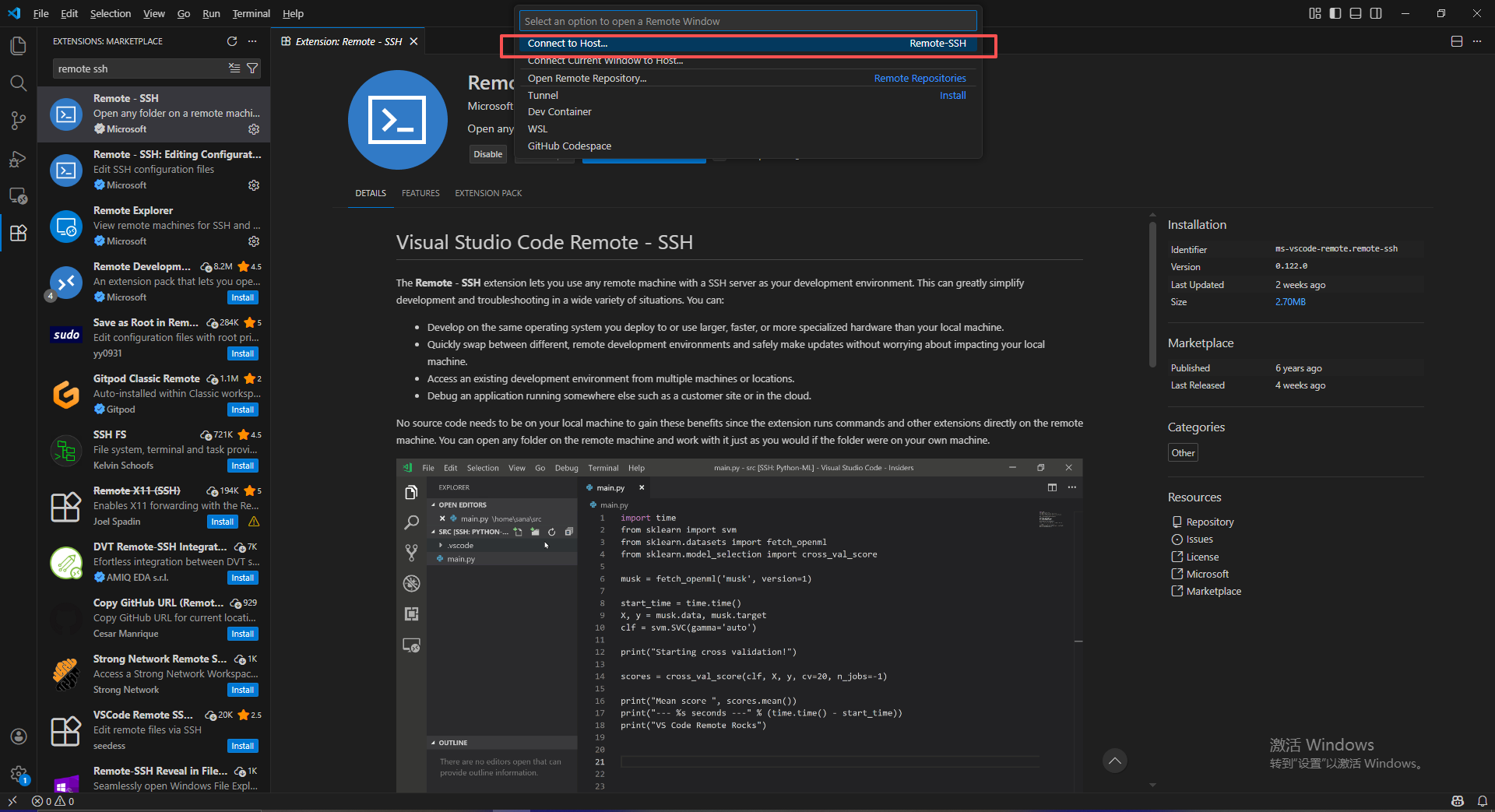Open the Issues resource link
The height and width of the screenshot is (812, 1495).
click(1193, 539)
